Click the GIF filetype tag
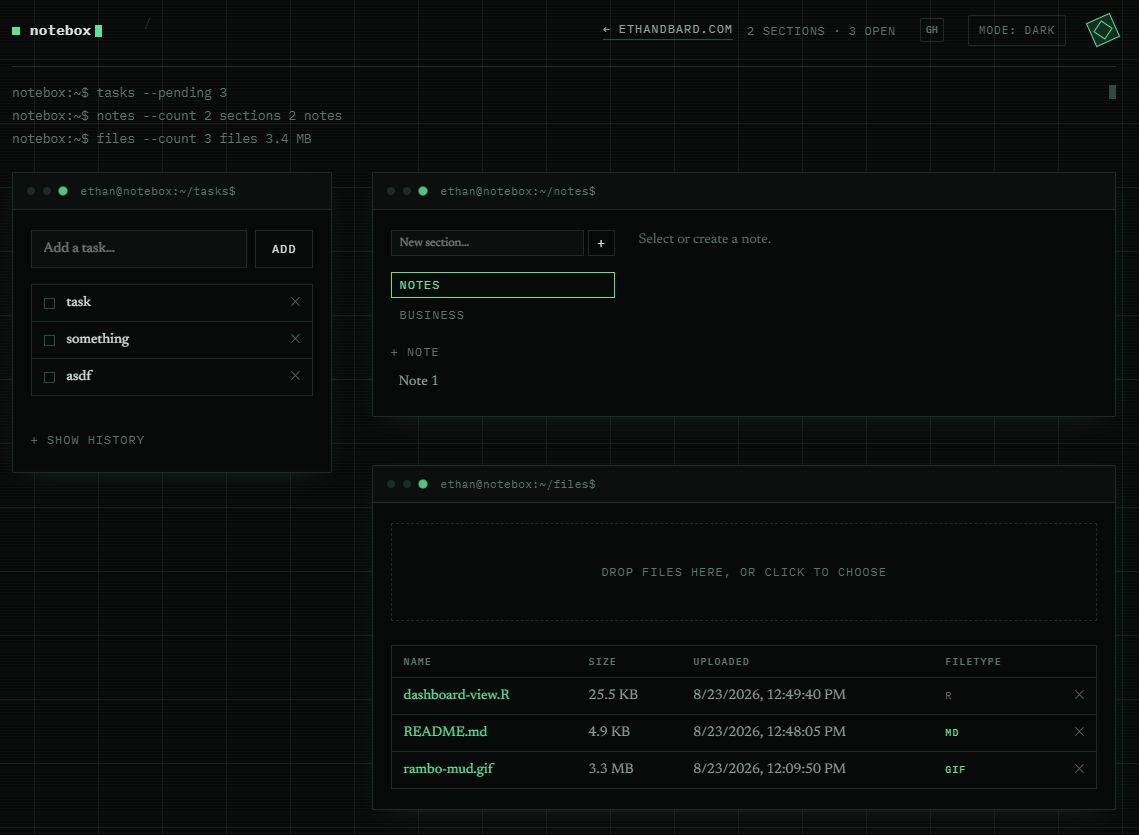This screenshot has height=835, width=1139. (x=955, y=770)
